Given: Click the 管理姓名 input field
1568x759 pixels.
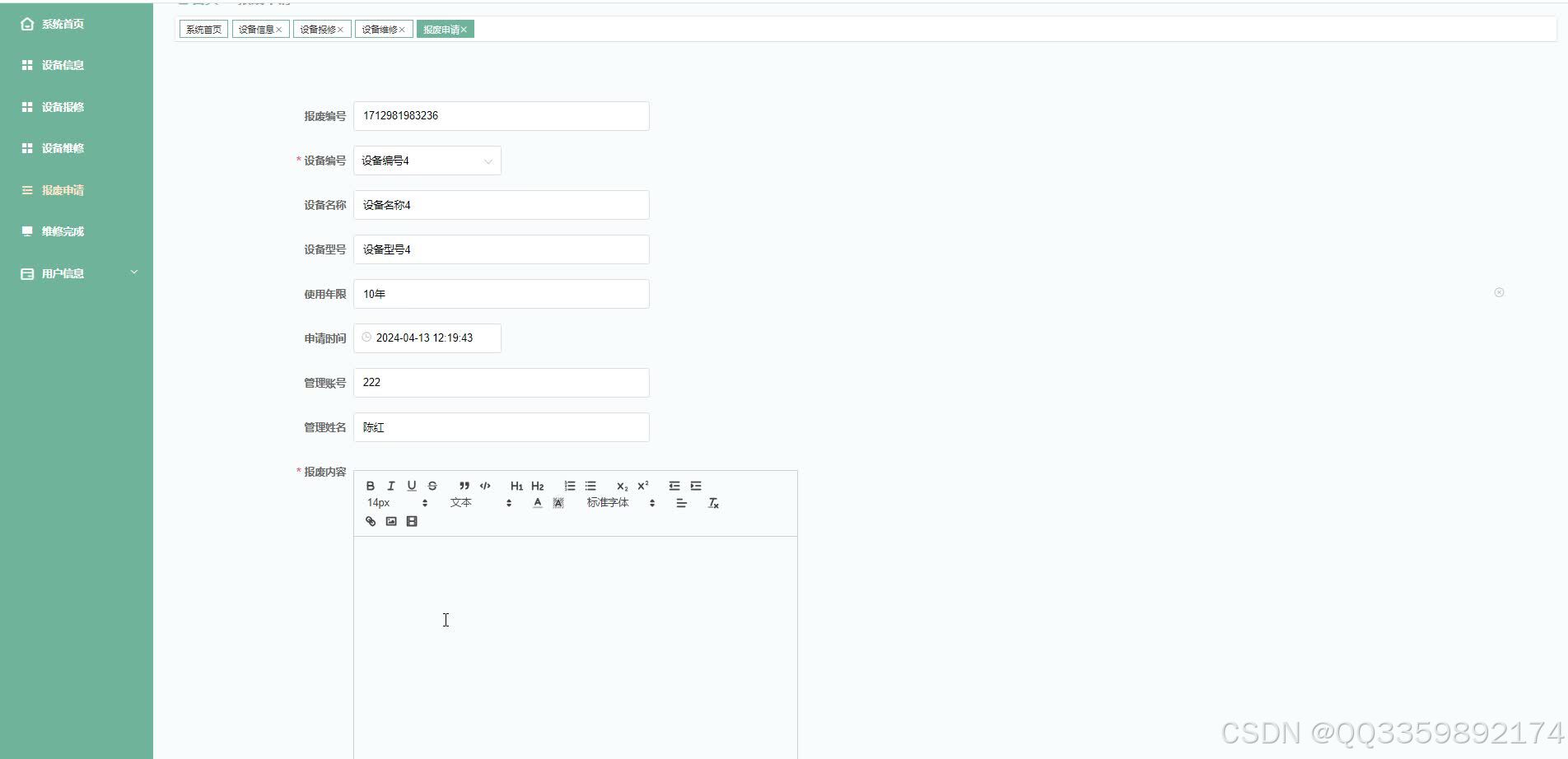Looking at the screenshot, I should 502,427.
